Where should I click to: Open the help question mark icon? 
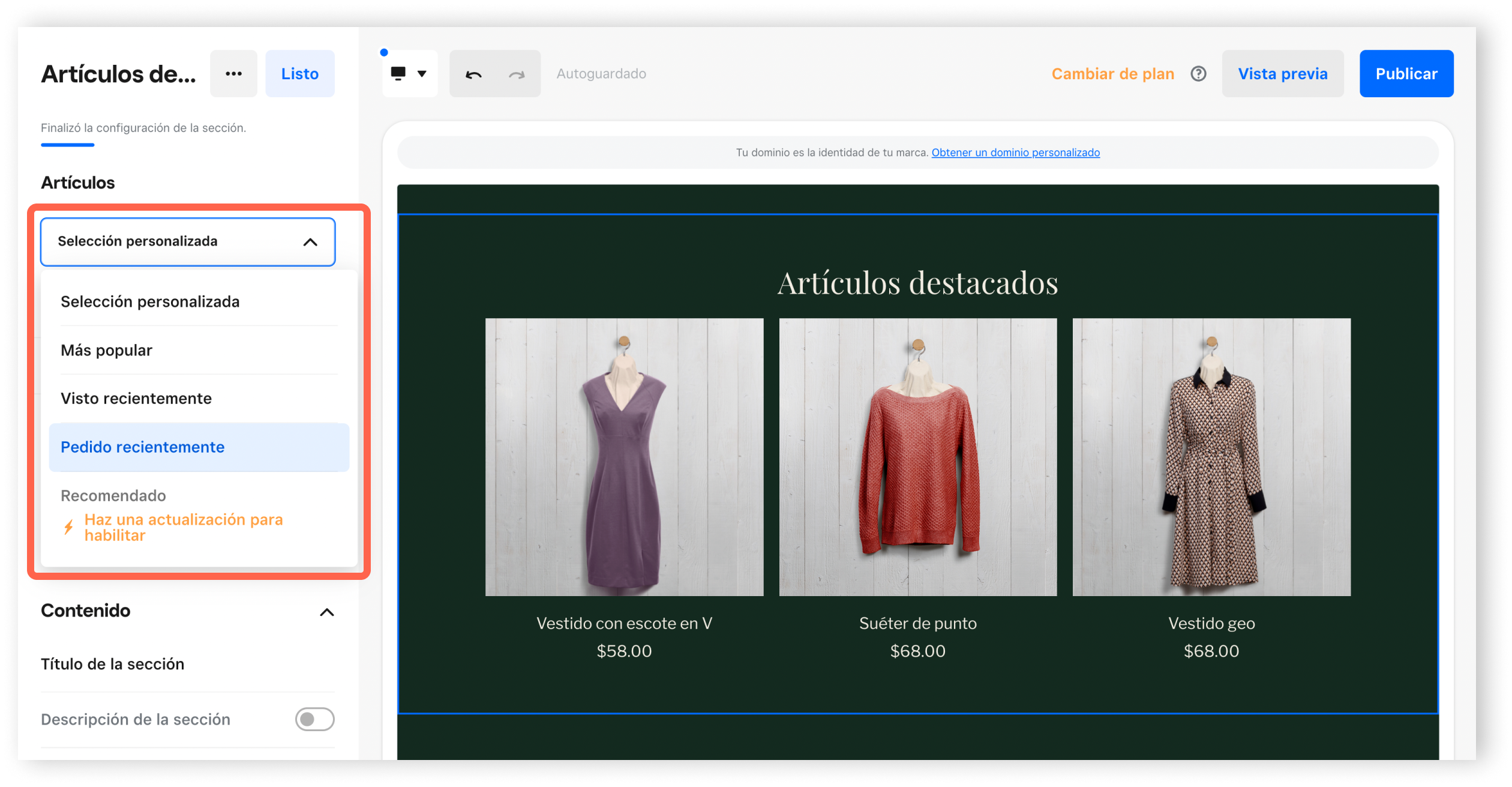tap(1198, 74)
